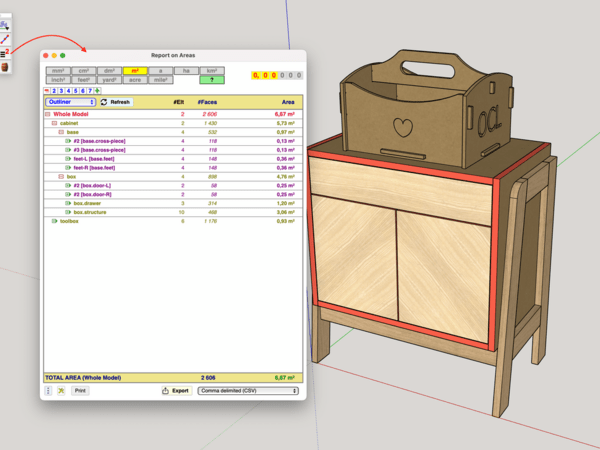
Task: Collapse the cabinet tree node
Action: (x=54, y=123)
